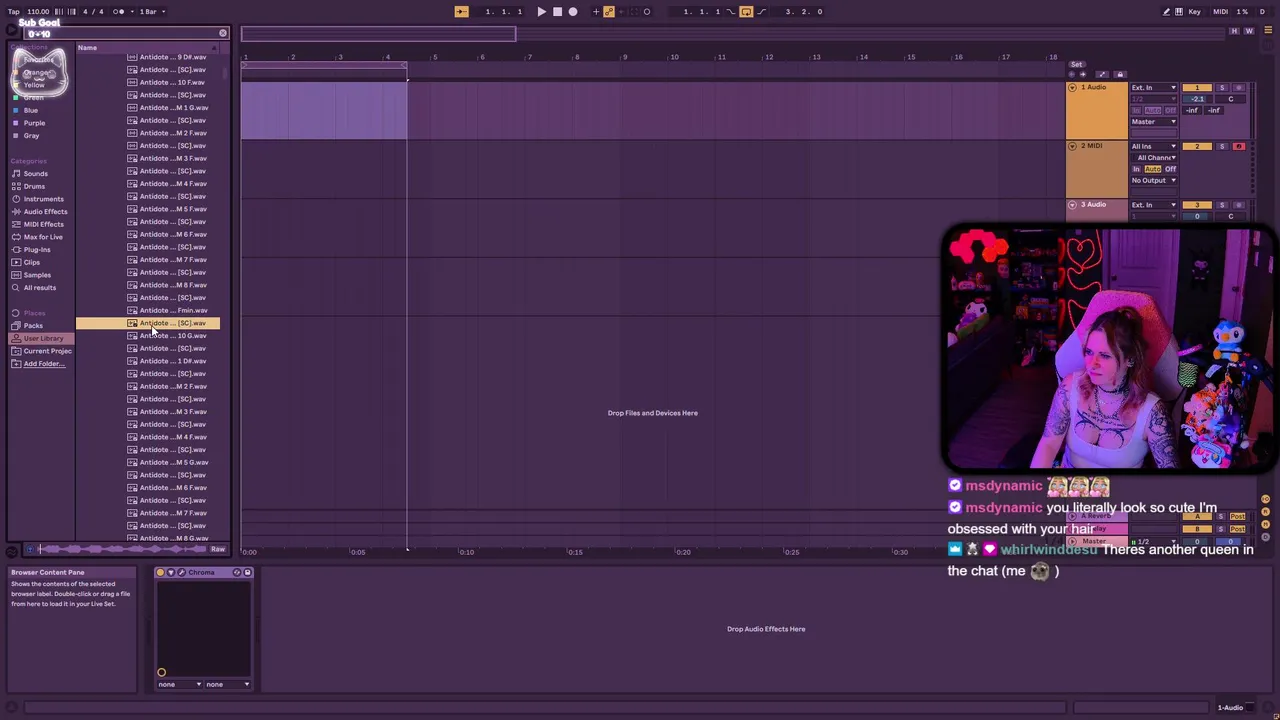The height and width of the screenshot is (720, 1280).
Task: Activate Draw Mode pencil icon
Action: (1166, 12)
